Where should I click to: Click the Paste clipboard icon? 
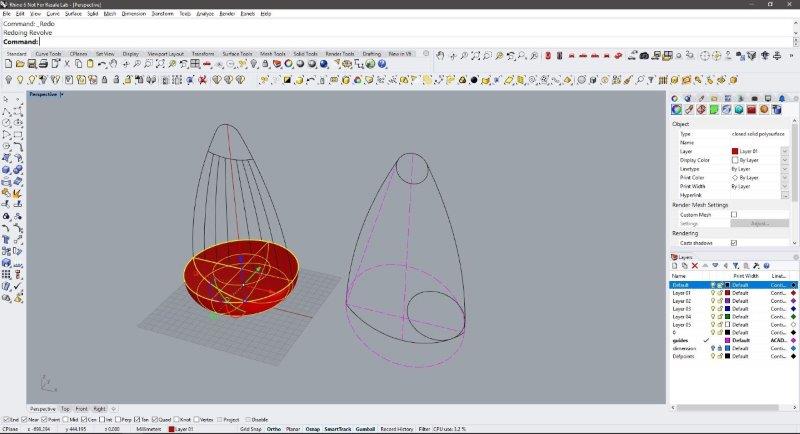[x=90, y=64]
